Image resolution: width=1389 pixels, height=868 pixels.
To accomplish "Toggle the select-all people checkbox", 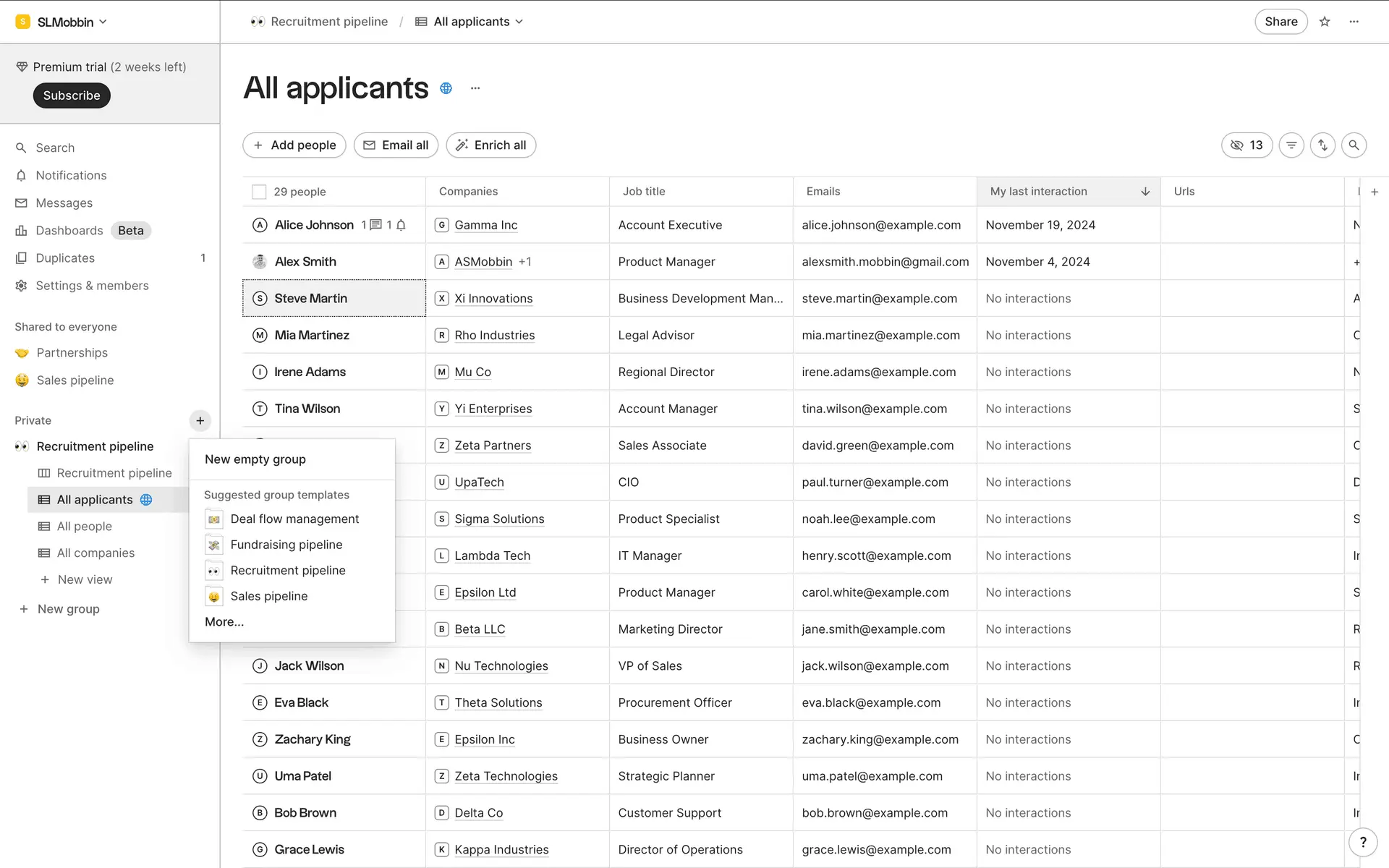I will (259, 192).
